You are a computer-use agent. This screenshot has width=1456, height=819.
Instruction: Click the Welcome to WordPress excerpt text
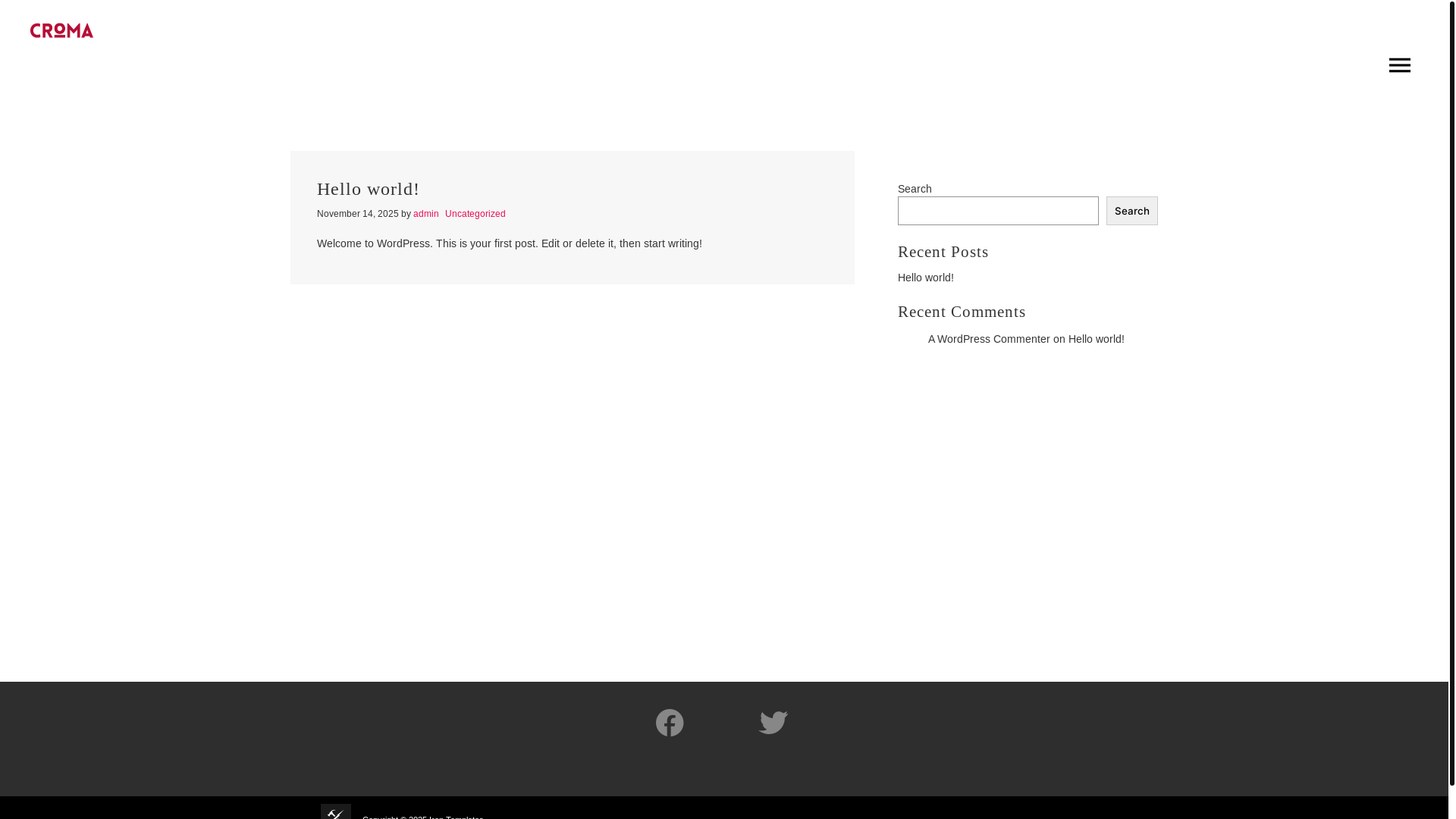tap(509, 243)
